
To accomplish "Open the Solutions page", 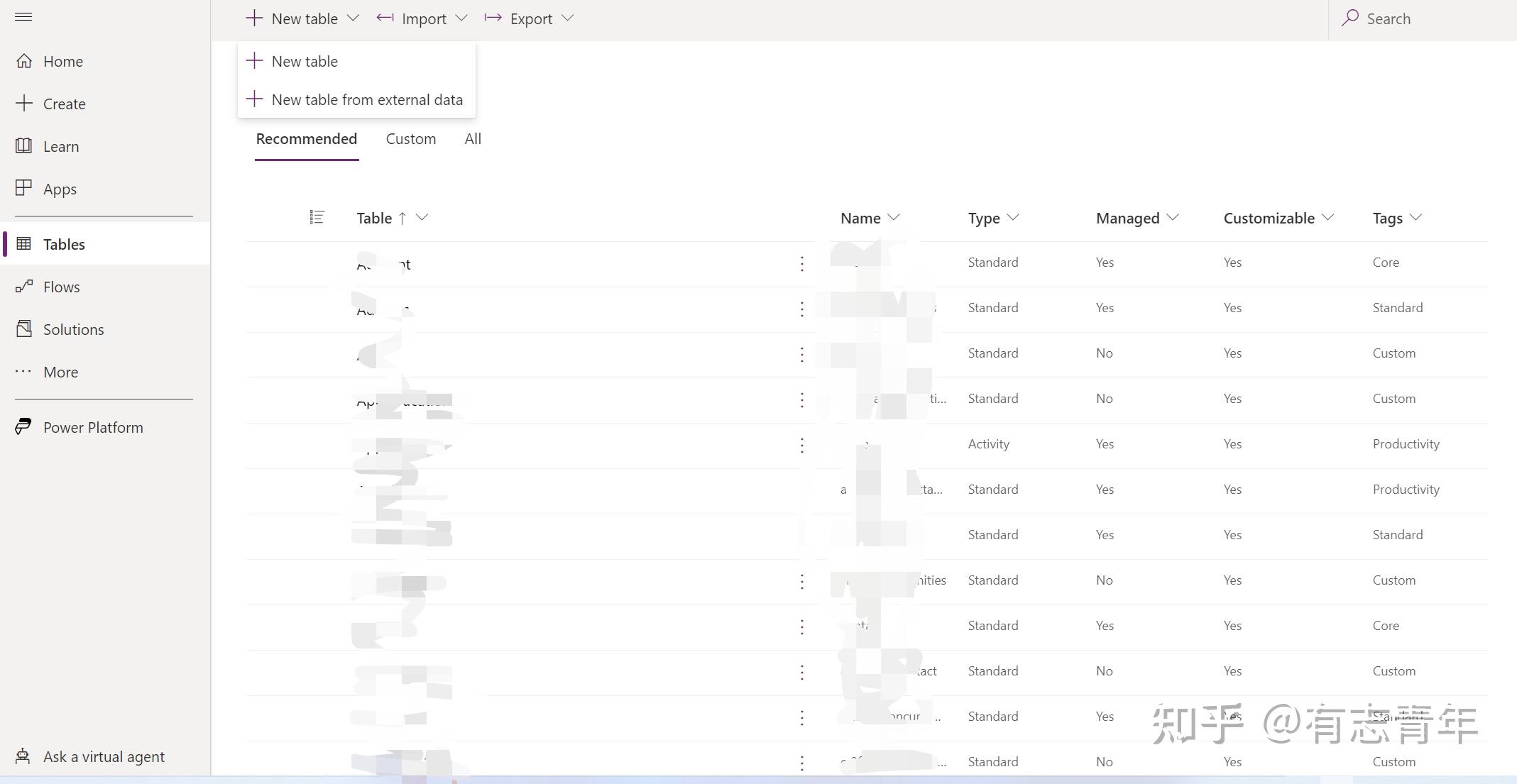I will click(73, 329).
